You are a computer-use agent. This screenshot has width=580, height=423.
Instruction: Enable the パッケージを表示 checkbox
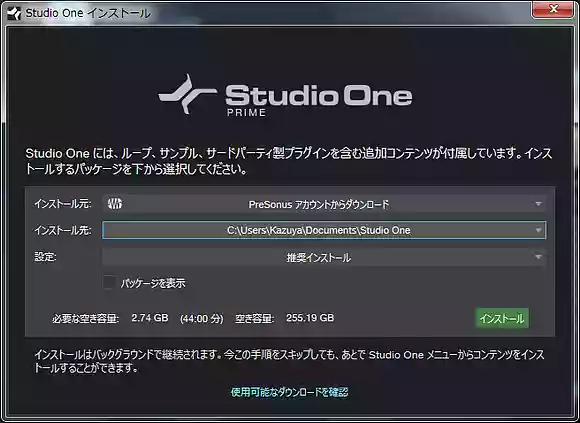click(109, 283)
